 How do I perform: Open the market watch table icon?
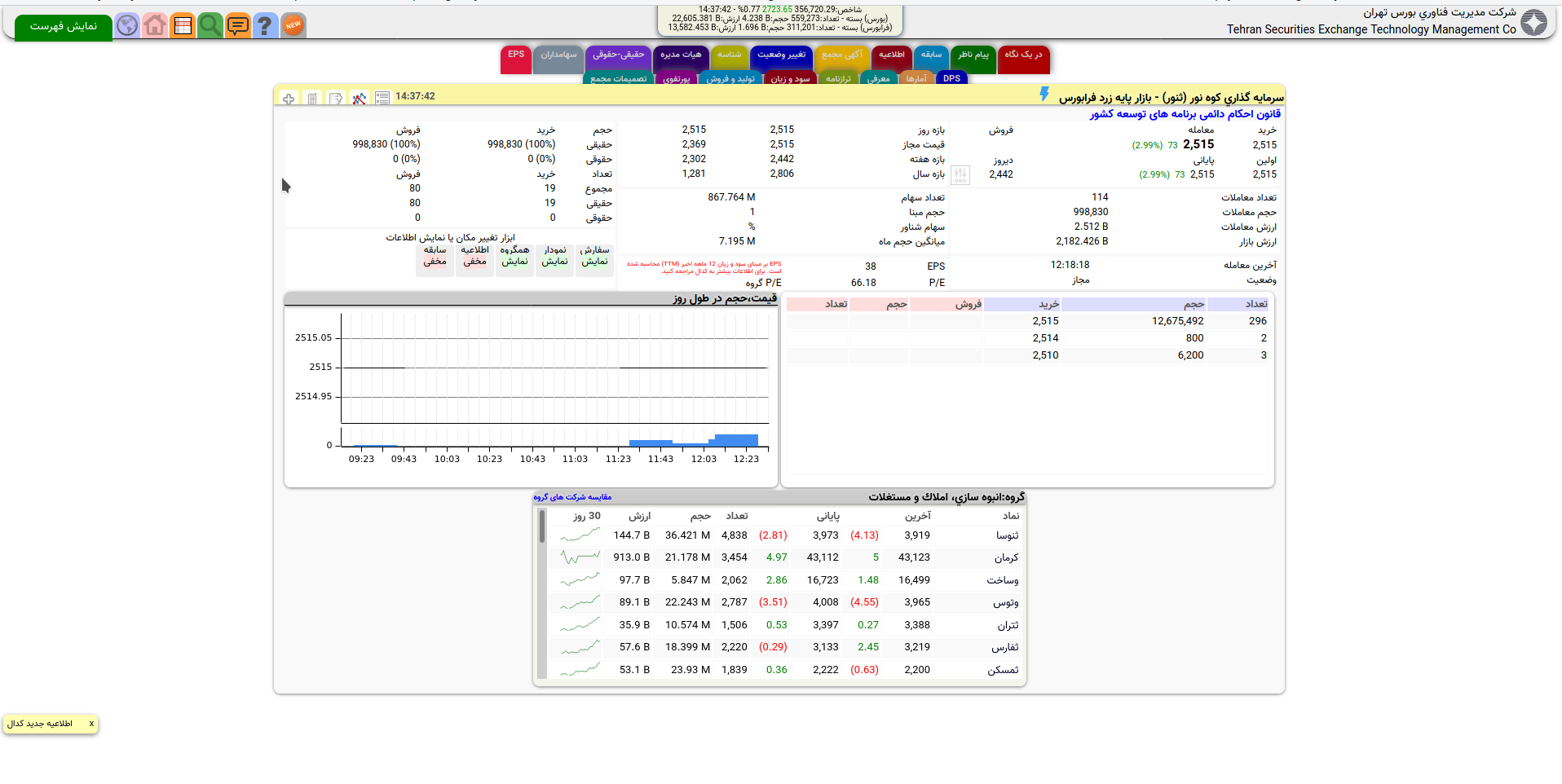[183, 25]
